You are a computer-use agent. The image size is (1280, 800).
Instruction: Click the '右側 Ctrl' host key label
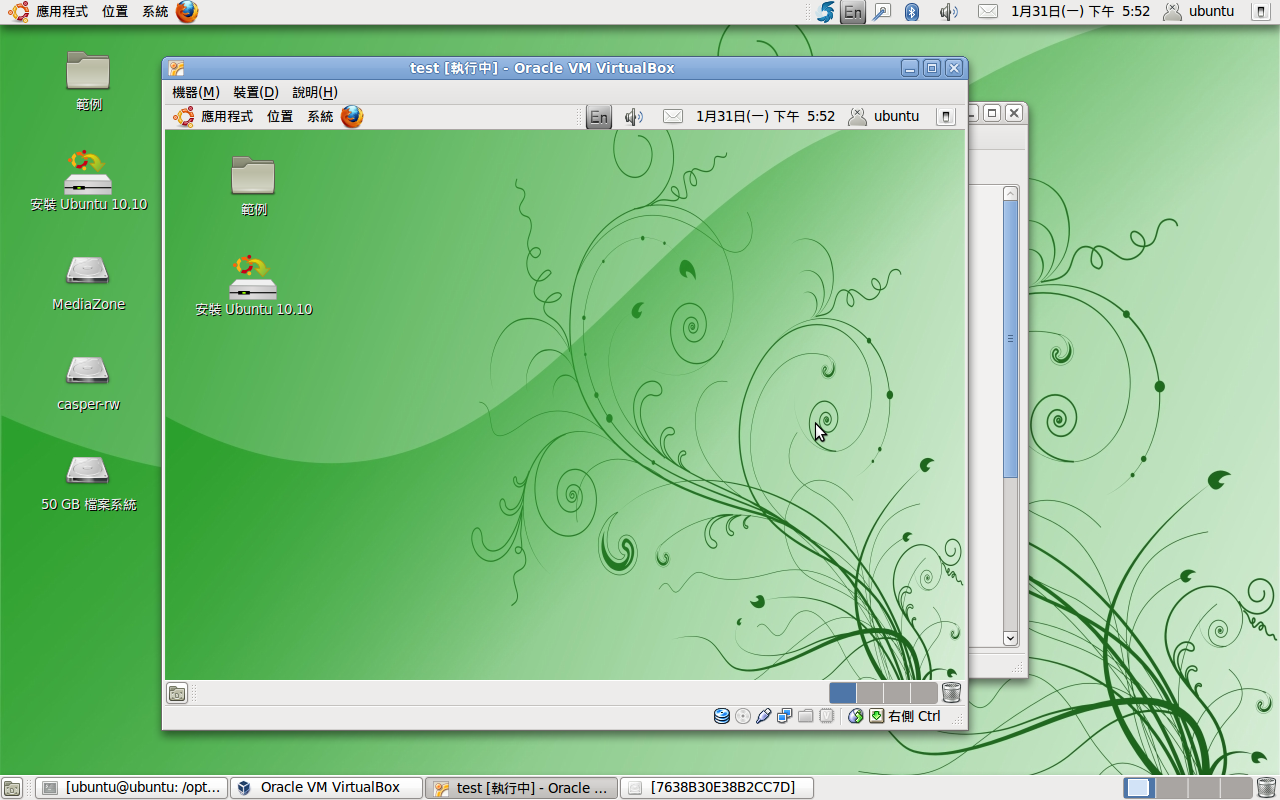pos(914,716)
